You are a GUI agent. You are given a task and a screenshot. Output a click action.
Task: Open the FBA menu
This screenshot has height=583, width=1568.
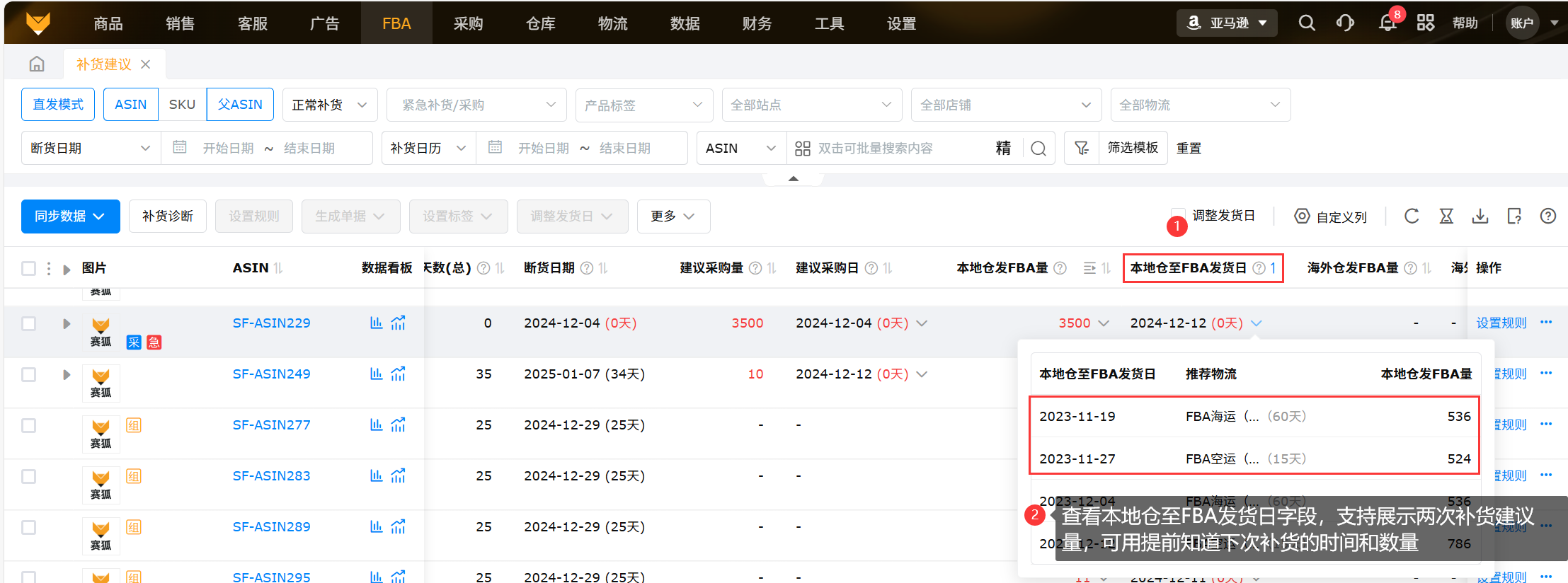click(x=396, y=23)
